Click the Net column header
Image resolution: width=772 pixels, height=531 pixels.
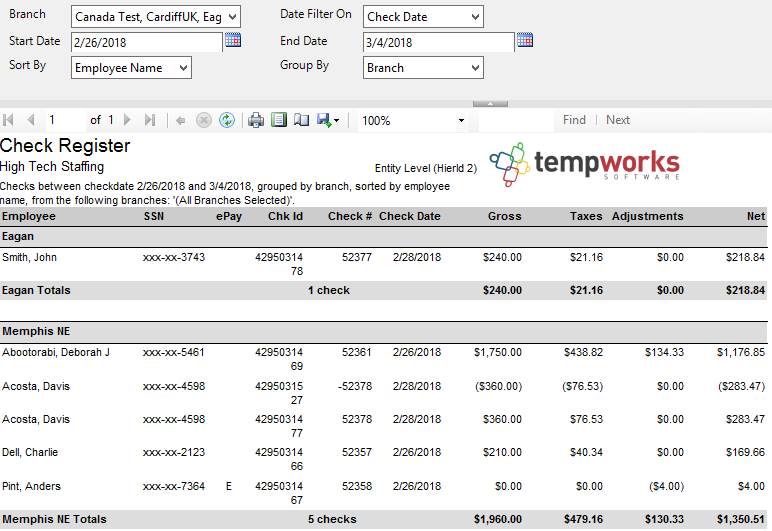click(756, 217)
